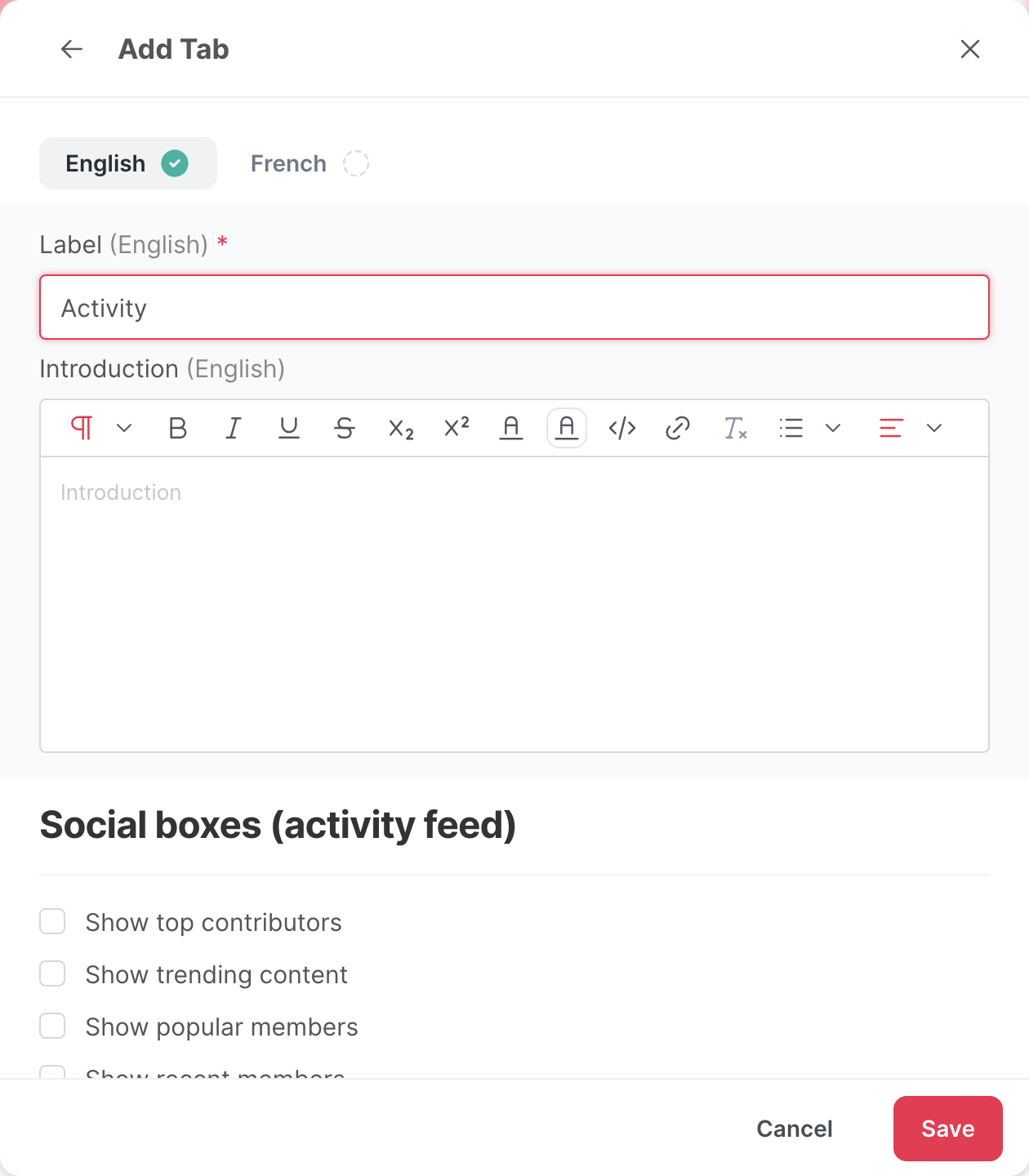Enable Show top contributors checkbox
This screenshot has width=1029, height=1176.
click(53, 922)
